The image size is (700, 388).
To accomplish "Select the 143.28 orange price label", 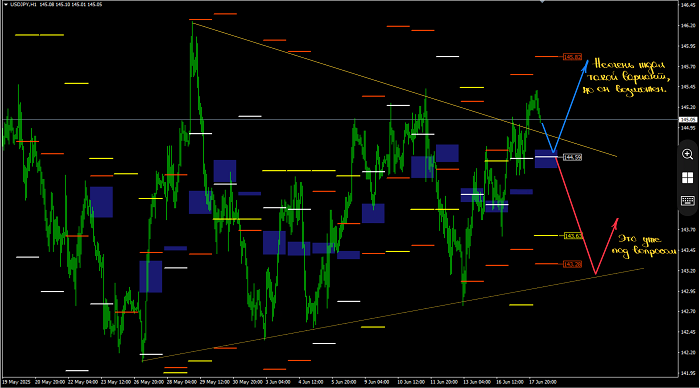I will coord(572,264).
